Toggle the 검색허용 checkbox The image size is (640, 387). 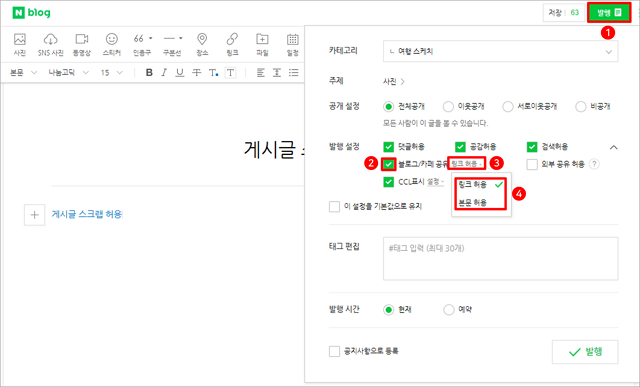(x=531, y=147)
